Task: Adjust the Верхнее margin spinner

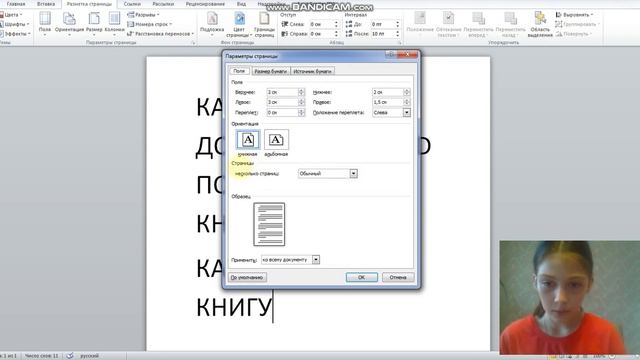Action: coord(302,92)
